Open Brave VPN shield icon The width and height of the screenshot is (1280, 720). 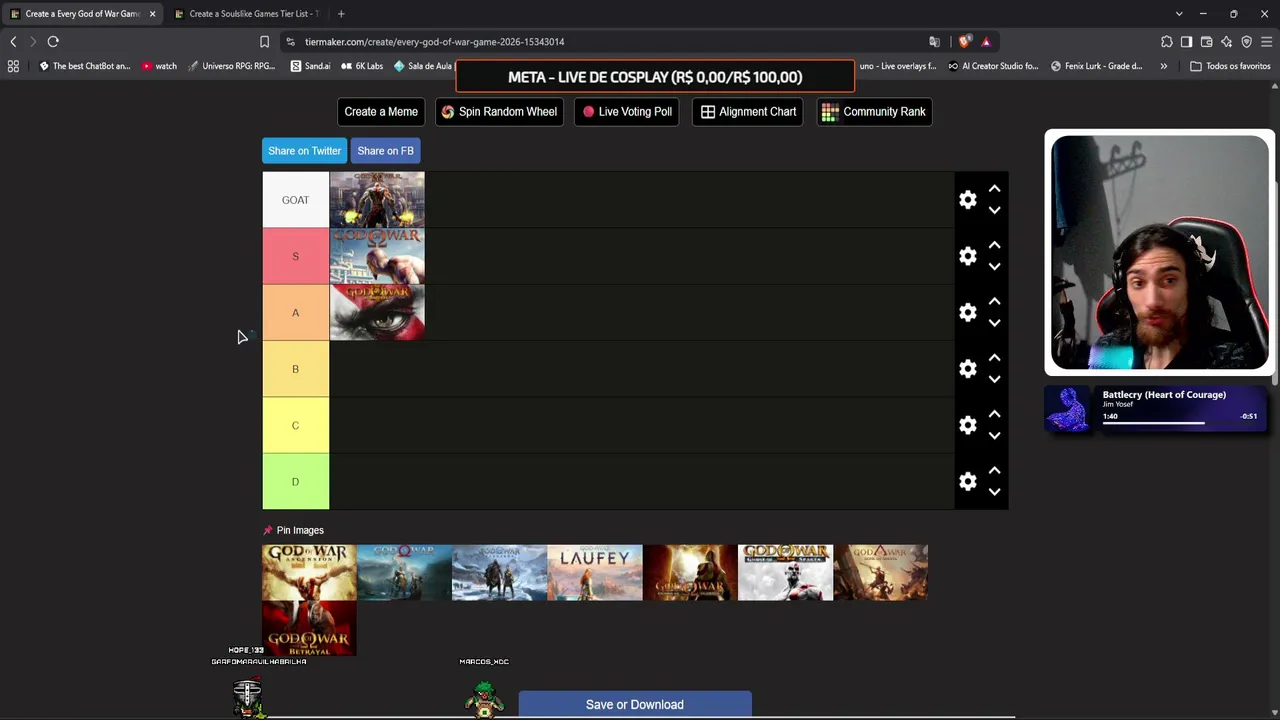pyautogui.click(x=1246, y=42)
